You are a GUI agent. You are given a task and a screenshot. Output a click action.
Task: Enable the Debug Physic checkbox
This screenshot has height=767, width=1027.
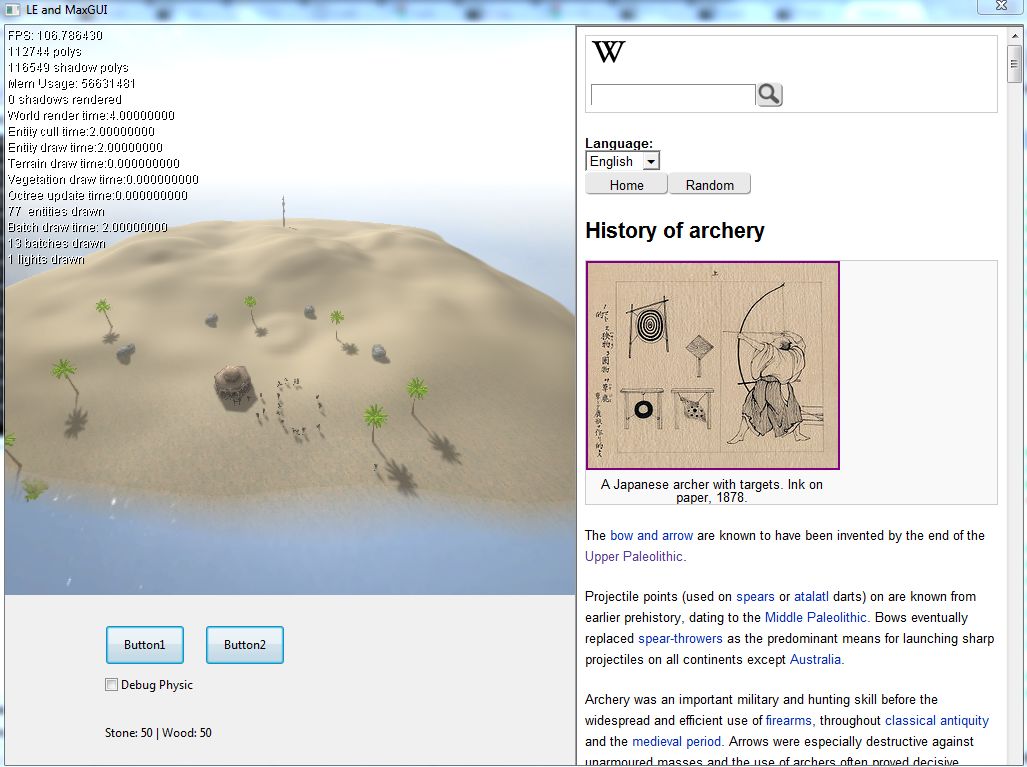pos(111,685)
